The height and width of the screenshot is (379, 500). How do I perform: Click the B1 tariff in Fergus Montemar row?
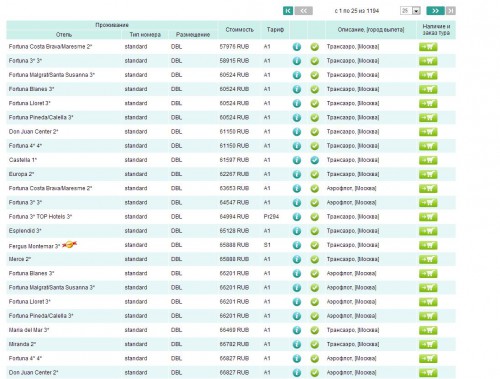tap(267, 245)
